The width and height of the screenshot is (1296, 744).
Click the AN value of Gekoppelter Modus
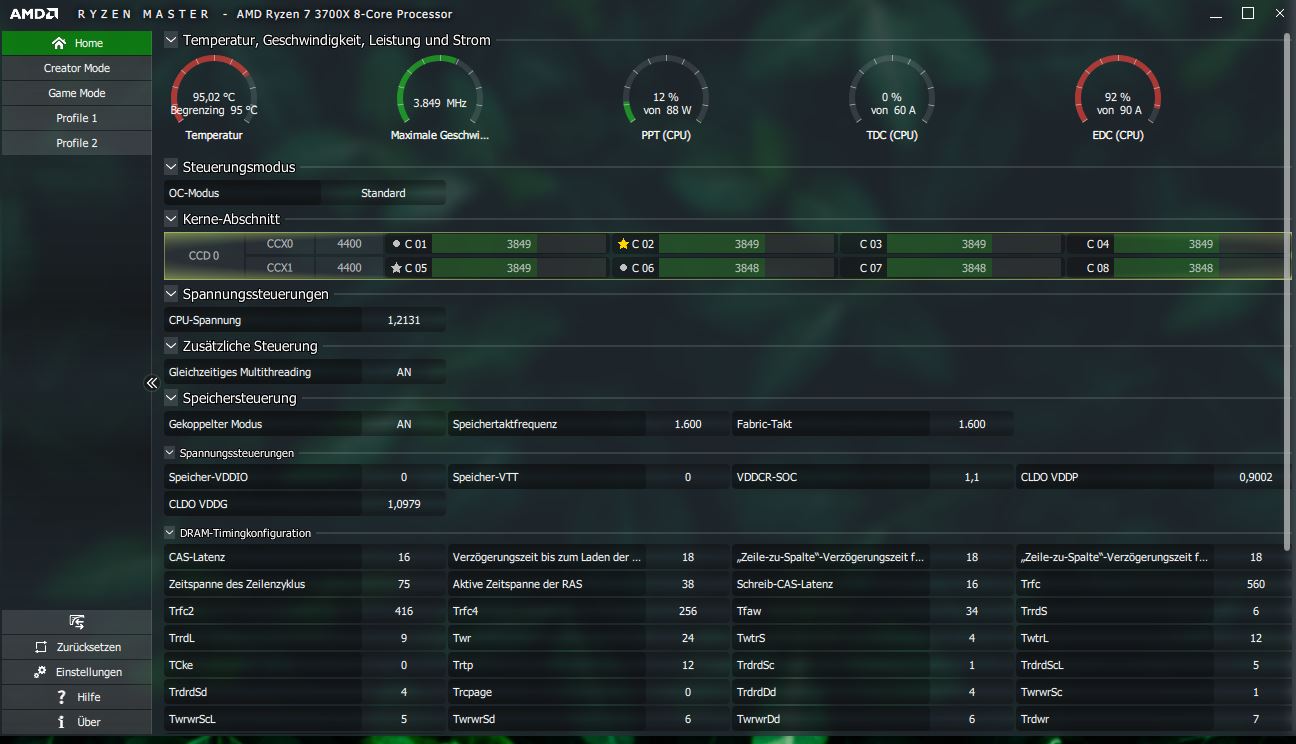point(404,424)
